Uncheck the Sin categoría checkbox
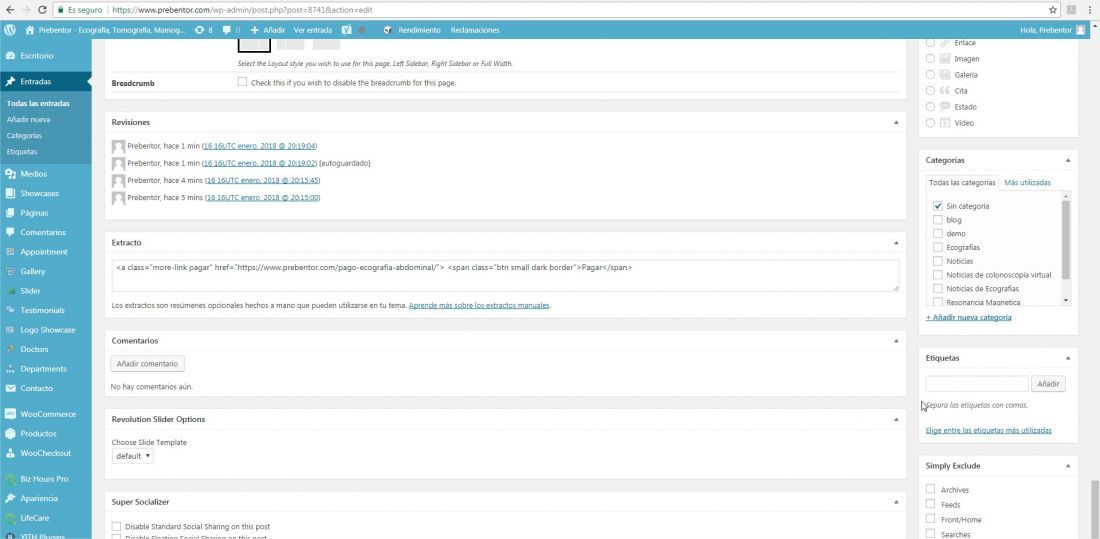The height and width of the screenshot is (539, 1100). (x=938, y=206)
